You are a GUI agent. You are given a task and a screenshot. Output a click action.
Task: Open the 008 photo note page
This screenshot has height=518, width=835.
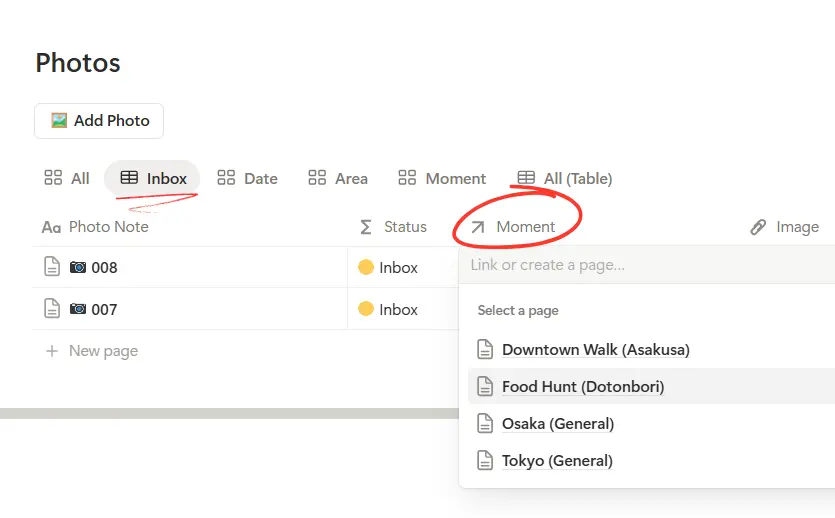pos(104,267)
